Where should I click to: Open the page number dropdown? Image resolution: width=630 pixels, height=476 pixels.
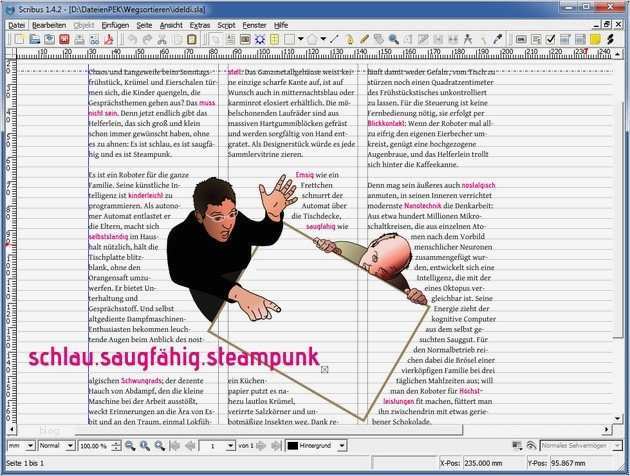(231, 446)
